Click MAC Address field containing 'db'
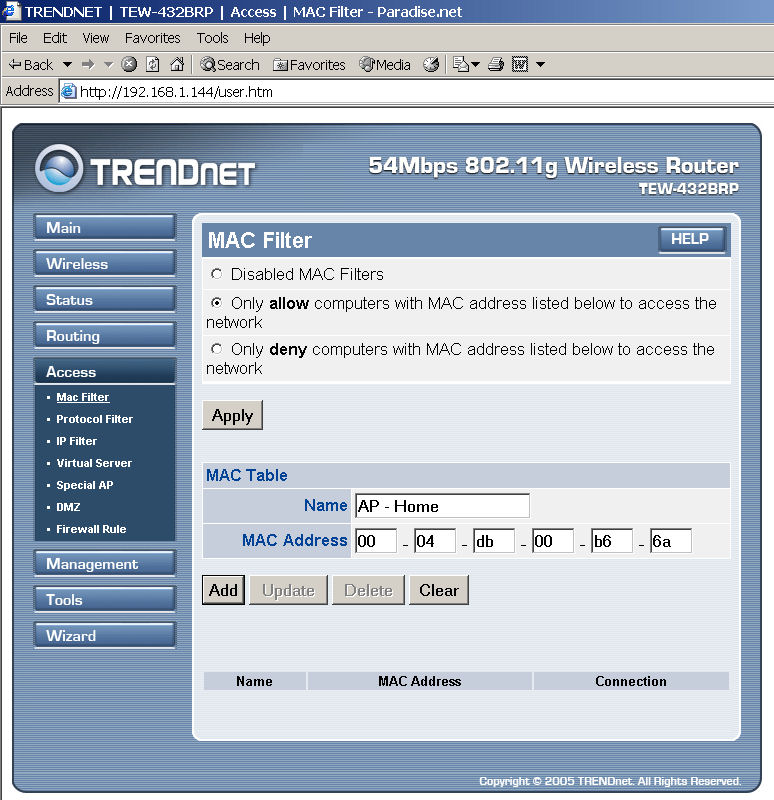The width and height of the screenshot is (774, 800). tap(494, 541)
